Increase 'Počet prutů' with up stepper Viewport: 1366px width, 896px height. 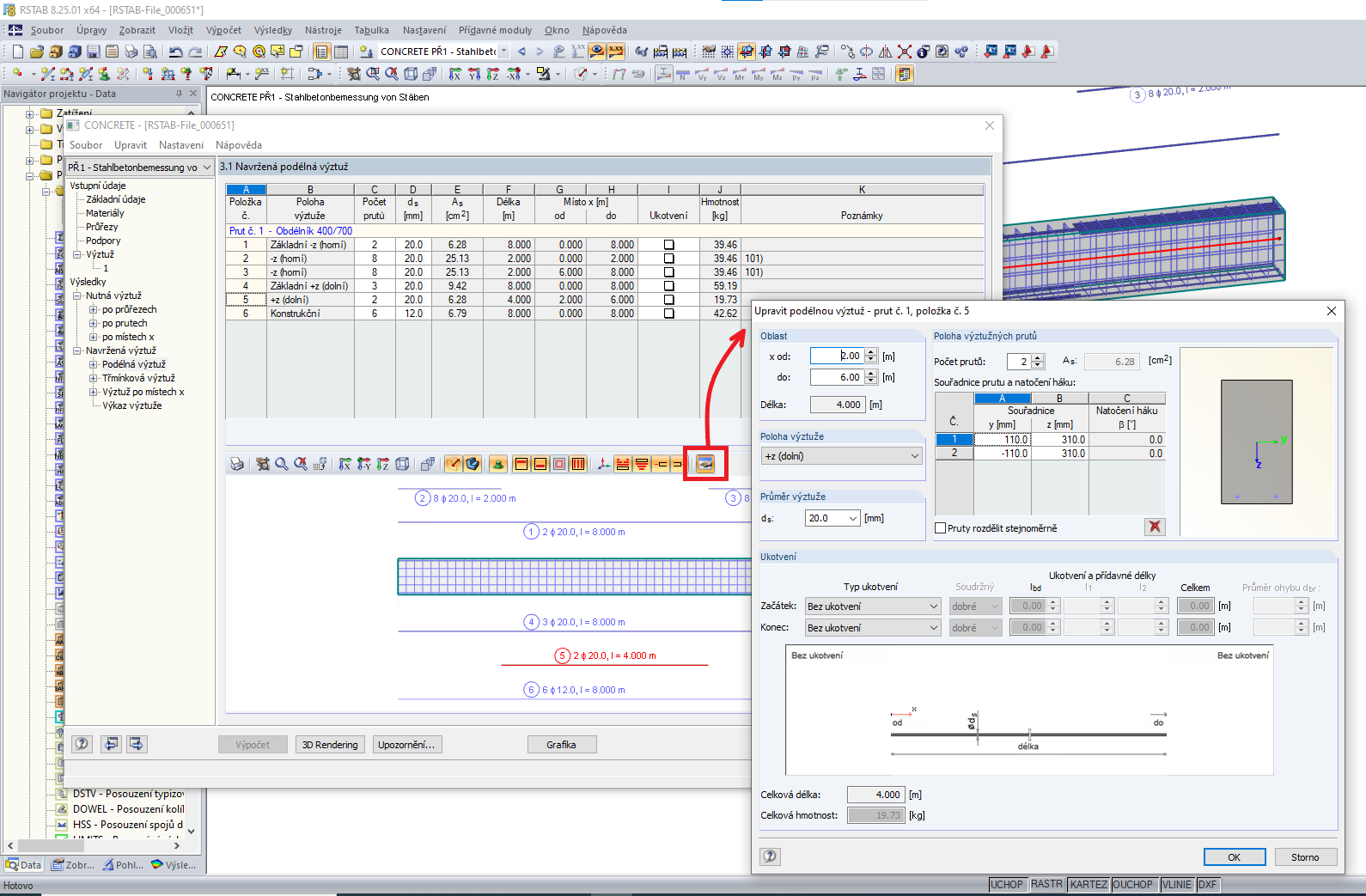[1039, 358]
